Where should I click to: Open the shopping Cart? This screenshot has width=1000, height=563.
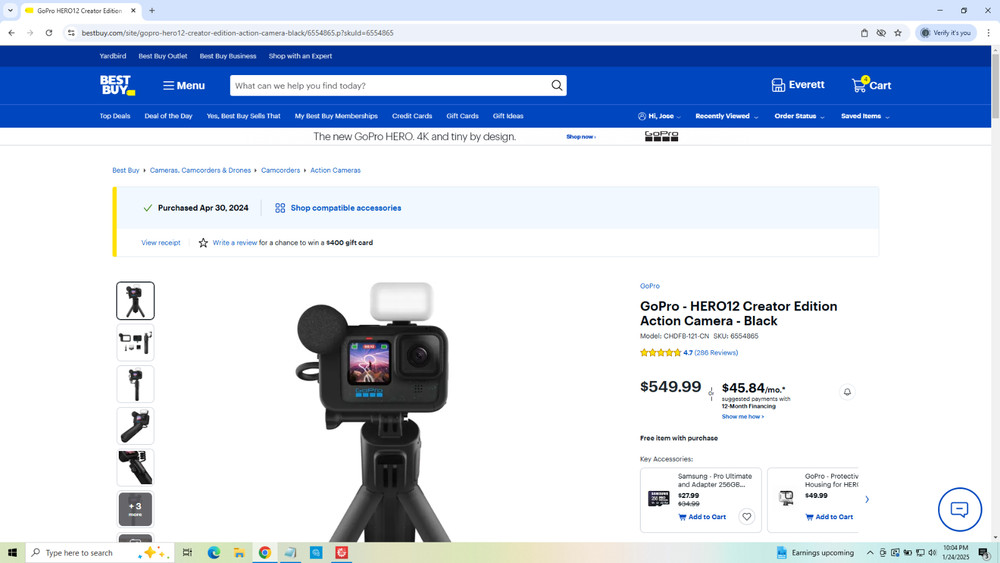pyautogui.click(x=871, y=85)
